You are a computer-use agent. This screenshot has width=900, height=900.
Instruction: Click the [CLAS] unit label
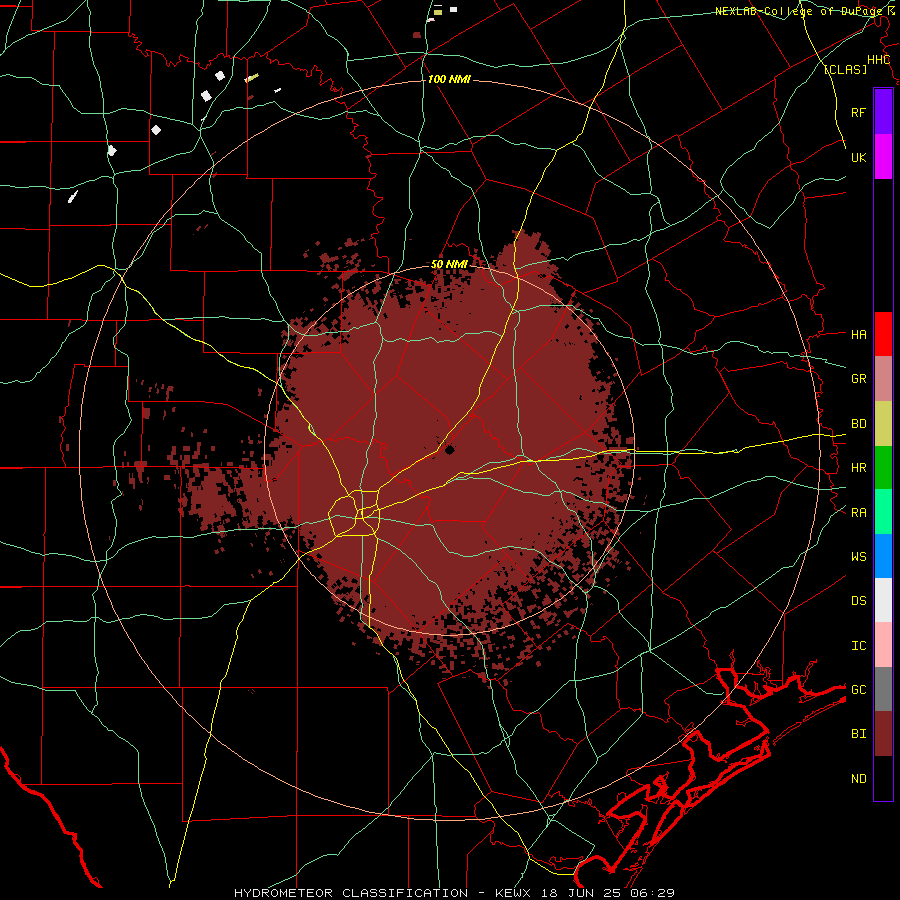(845, 70)
